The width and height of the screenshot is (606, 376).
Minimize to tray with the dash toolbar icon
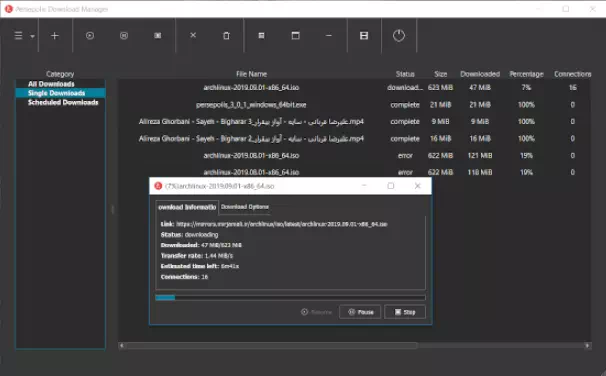click(329, 36)
